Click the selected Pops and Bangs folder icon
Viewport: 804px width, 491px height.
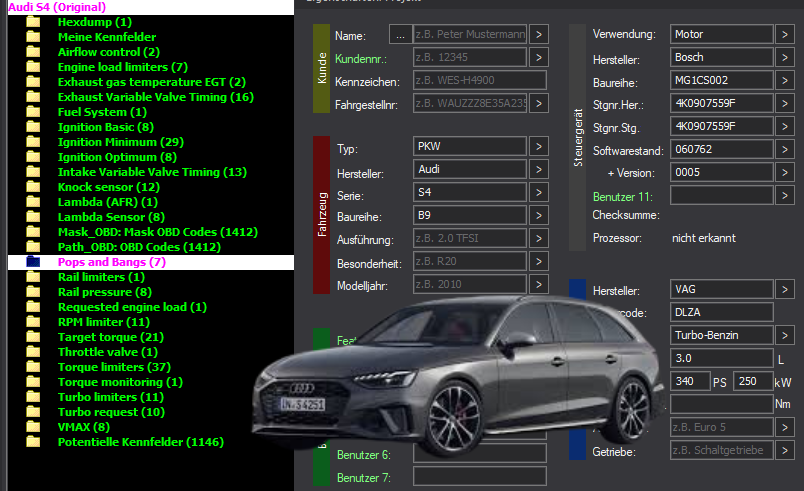(33, 262)
